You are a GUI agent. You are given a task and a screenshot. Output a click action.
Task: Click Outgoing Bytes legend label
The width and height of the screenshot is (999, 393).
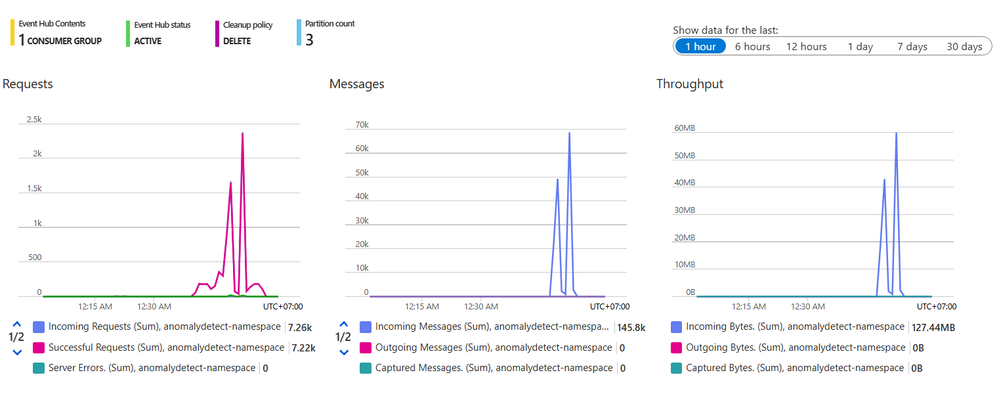(x=795, y=347)
